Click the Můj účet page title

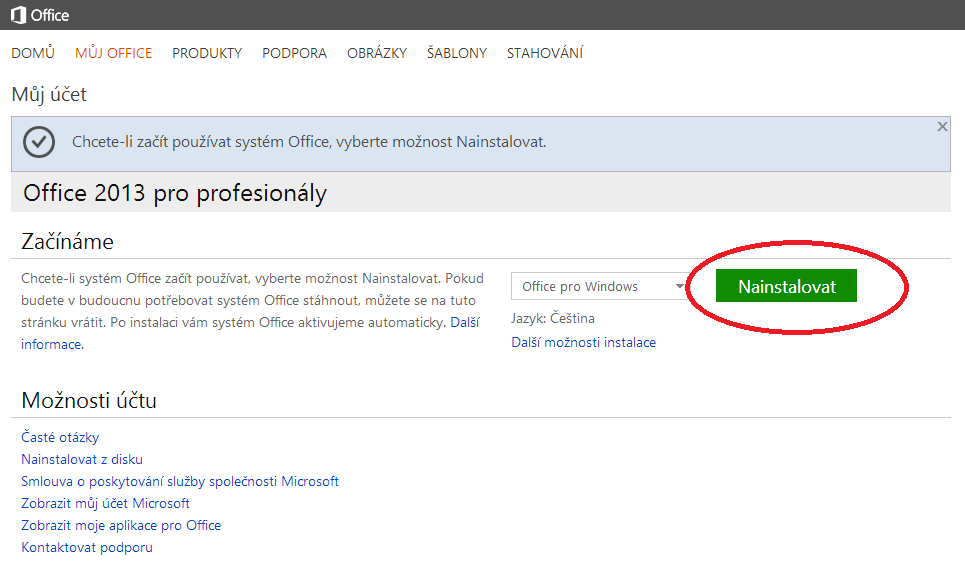[x=49, y=95]
